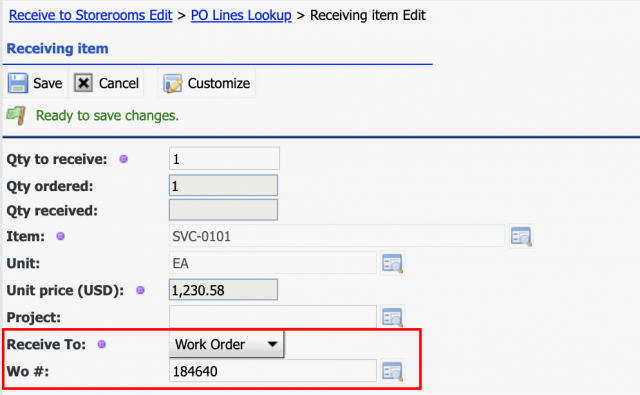Click the 'Qty ordered:' label
640x395 pixels.
coord(50,186)
